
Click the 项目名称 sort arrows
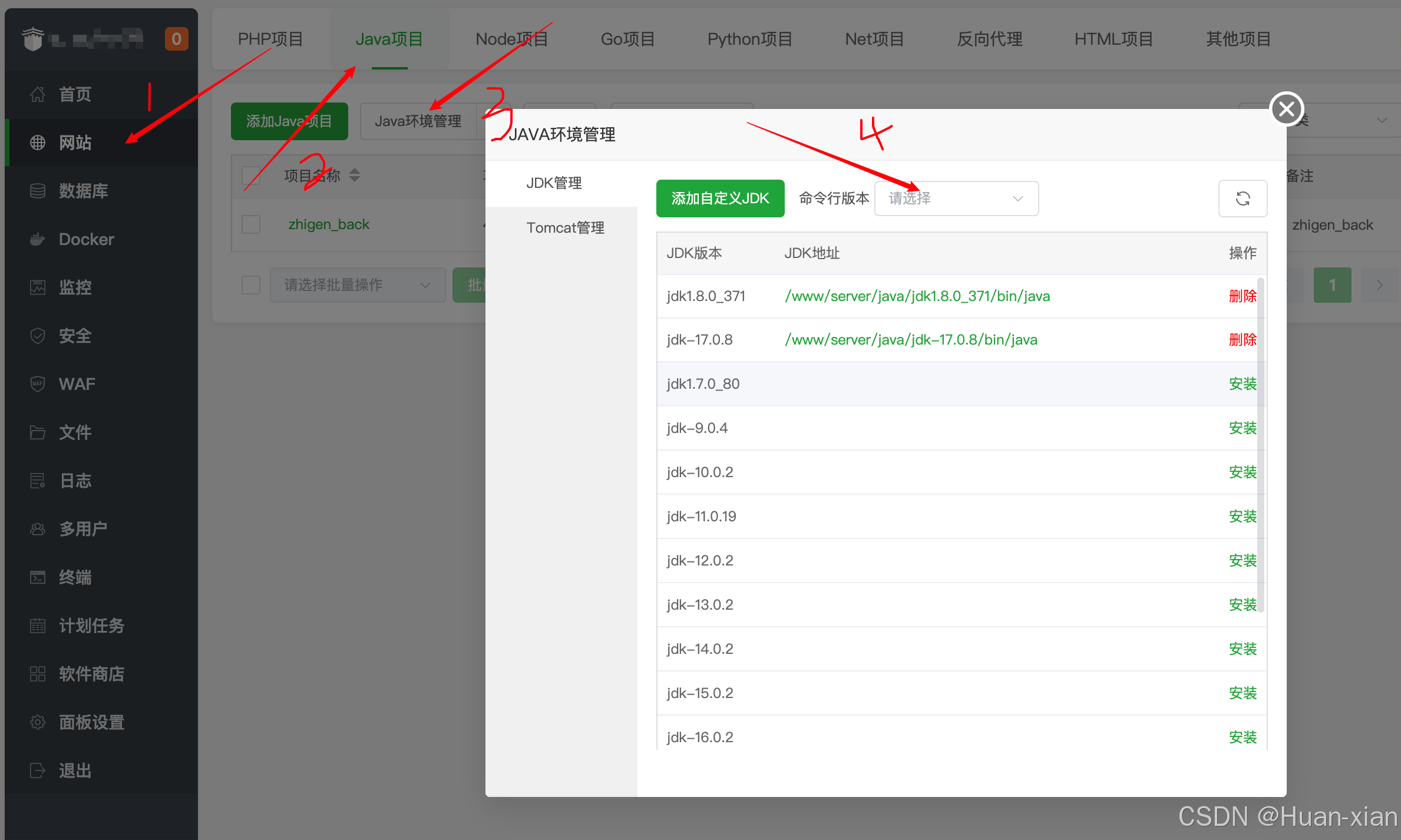click(x=355, y=175)
